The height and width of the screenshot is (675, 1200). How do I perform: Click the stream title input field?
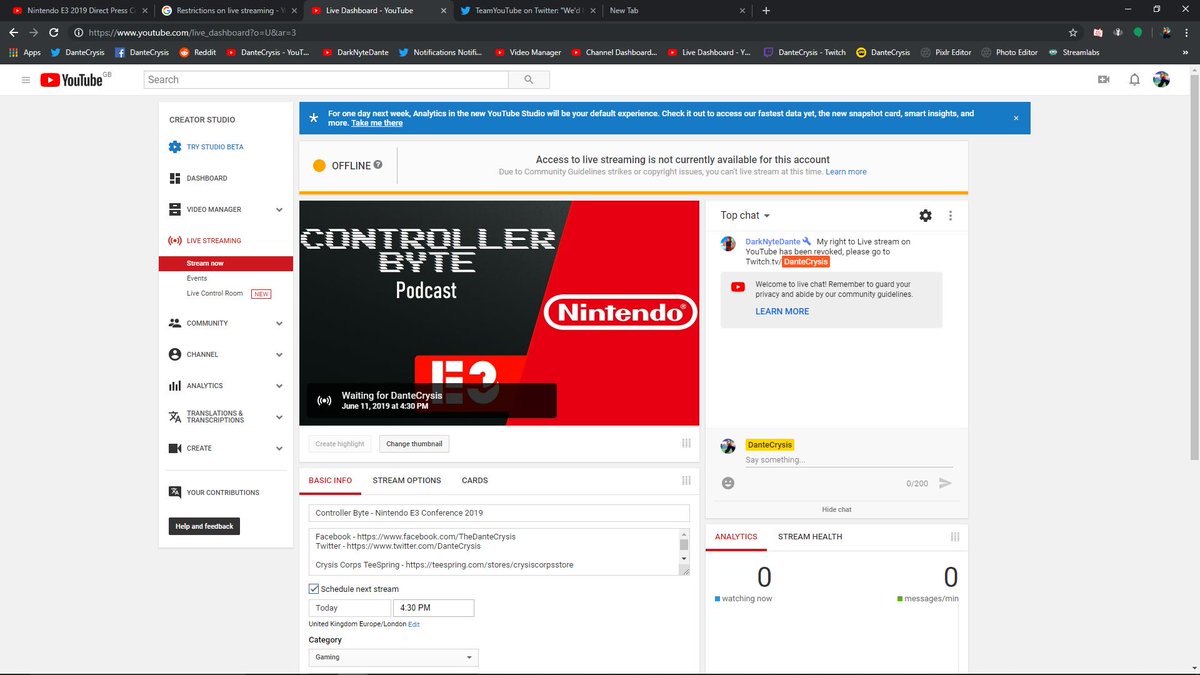(499, 513)
